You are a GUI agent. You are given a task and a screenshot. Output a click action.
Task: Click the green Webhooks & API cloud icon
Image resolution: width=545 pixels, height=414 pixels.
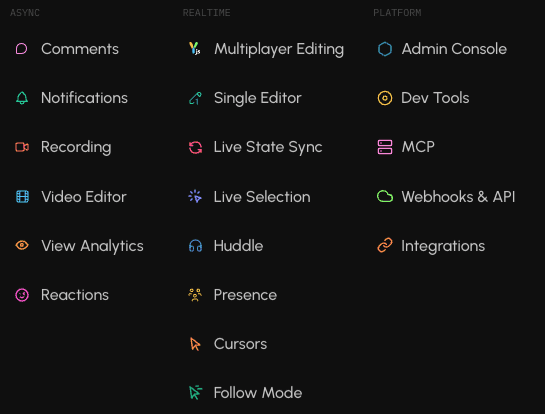[x=385, y=196]
